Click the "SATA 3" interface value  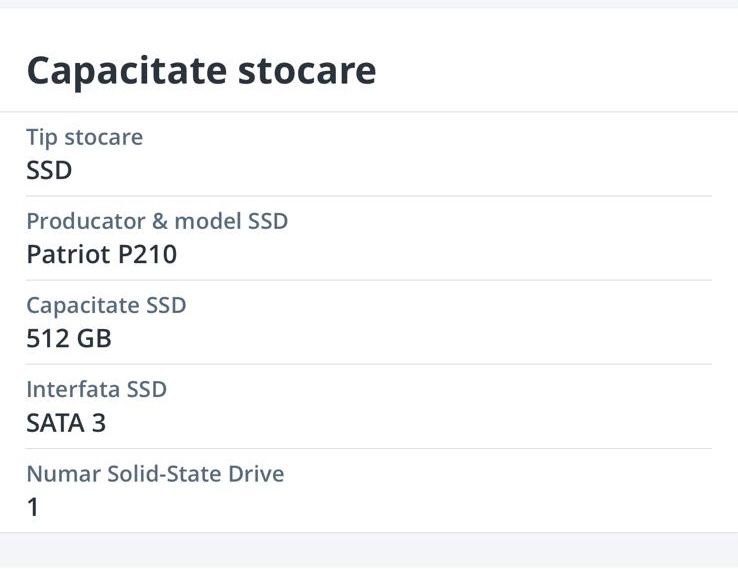[x=66, y=422]
